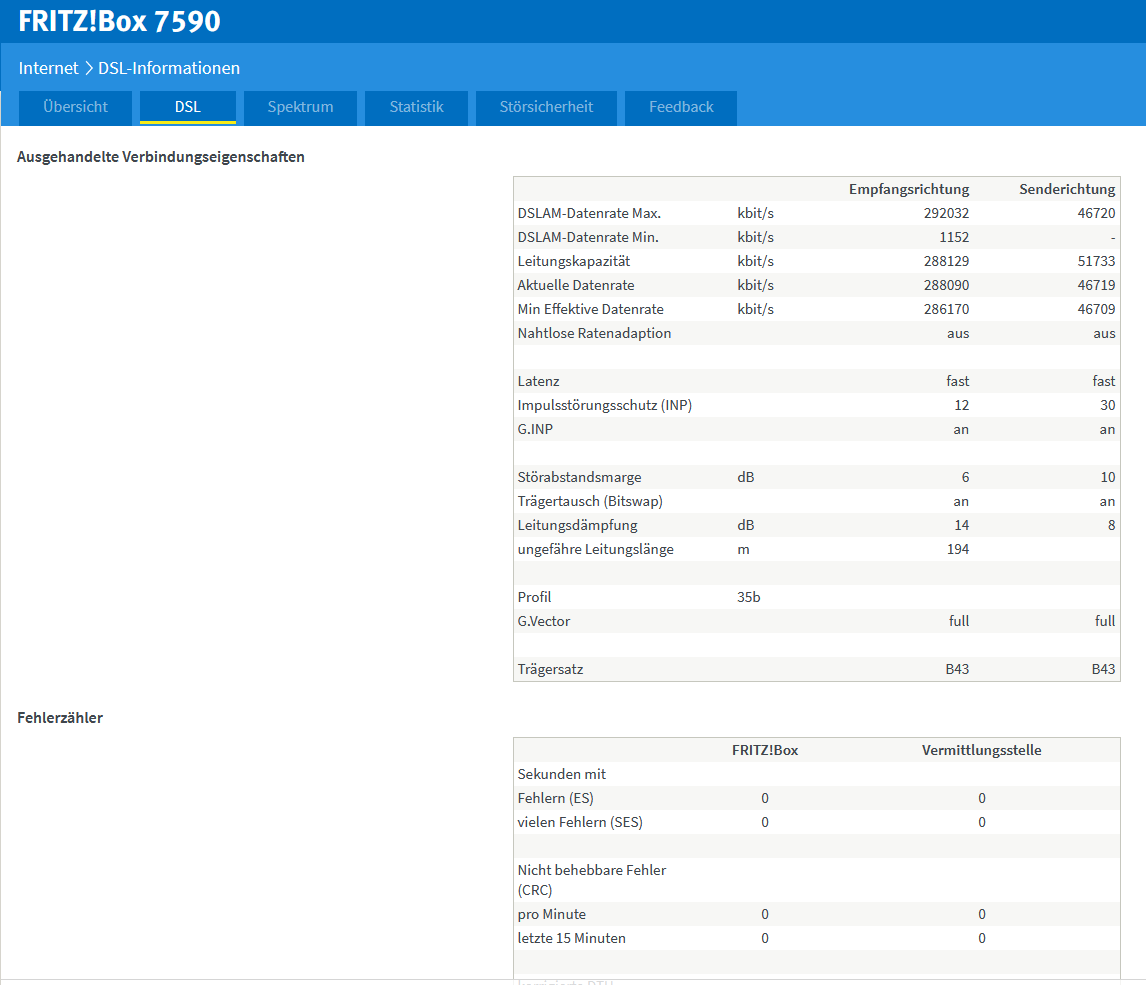Click the INP value 30
The image size is (1146, 985).
[1108, 405]
